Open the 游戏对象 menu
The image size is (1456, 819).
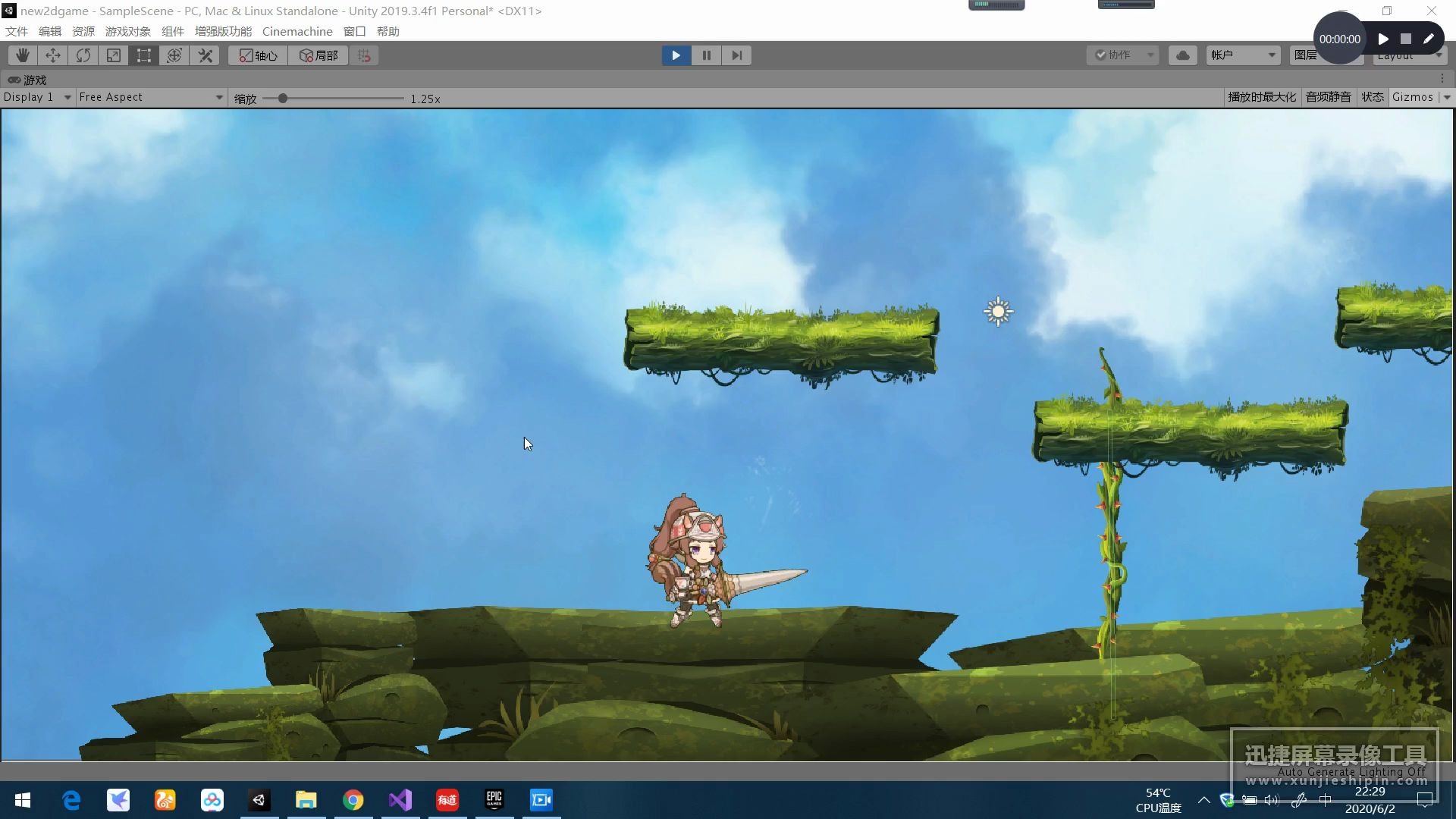[x=128, y=31]
